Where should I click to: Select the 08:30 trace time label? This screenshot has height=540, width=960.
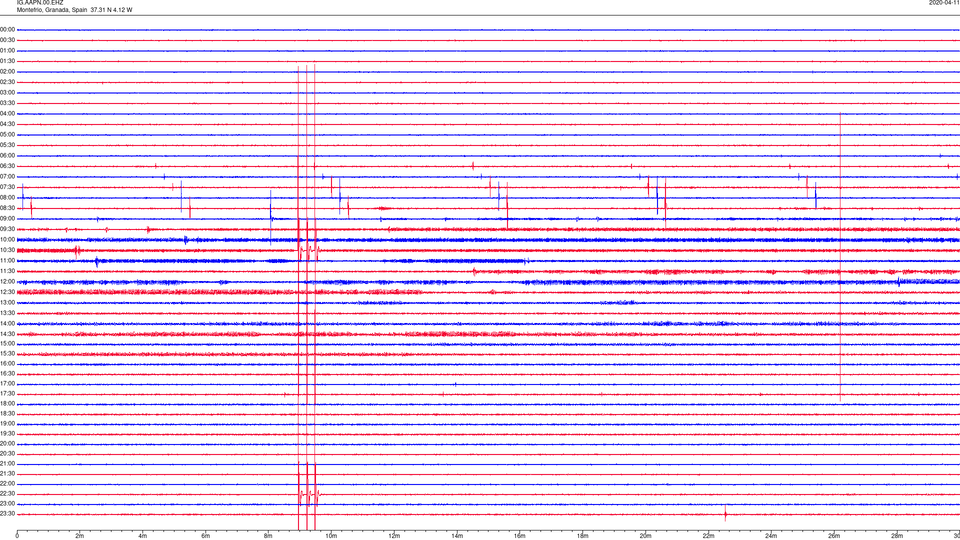point(7,208)
